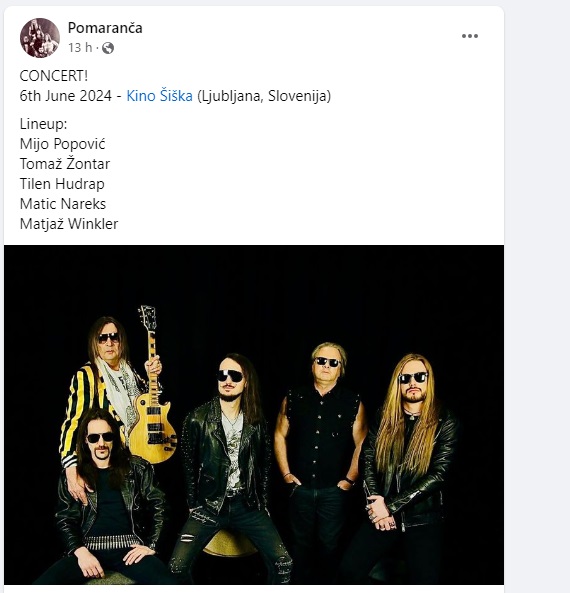This screenshot has width=570, height=593.
Task: Click the name Matjaž Winkler in lineup
Action: pos(69,224)
